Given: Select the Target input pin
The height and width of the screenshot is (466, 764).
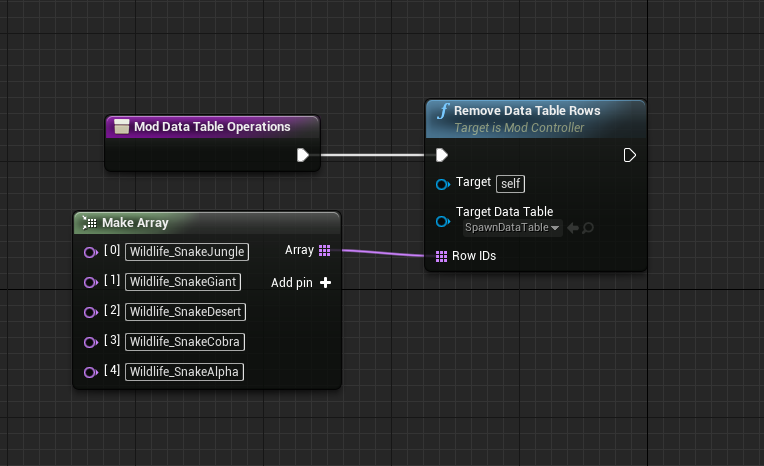Looking at the screenshot, I should pos(442,184).
